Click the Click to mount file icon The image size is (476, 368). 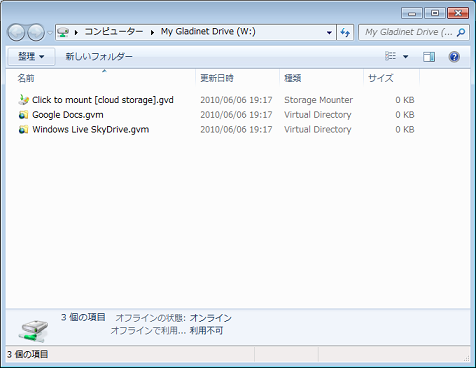pos(23,100)
